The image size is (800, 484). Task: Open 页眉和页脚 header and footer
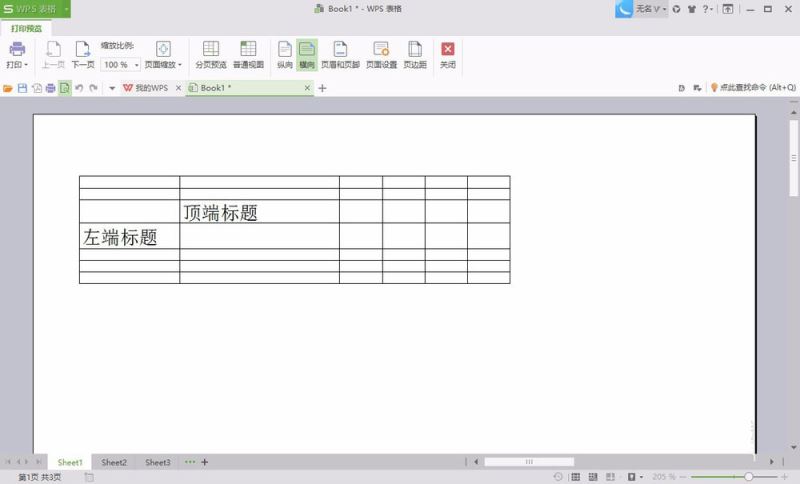340,55
